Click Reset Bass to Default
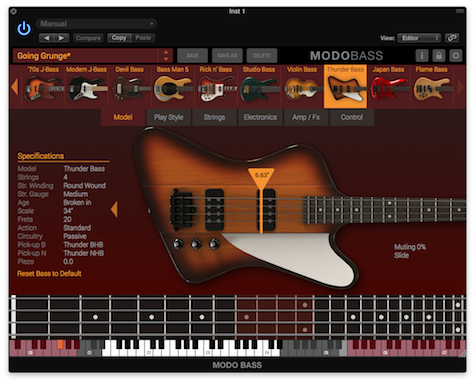Screen dimensions: 475x383 click(x=49, y=274)
